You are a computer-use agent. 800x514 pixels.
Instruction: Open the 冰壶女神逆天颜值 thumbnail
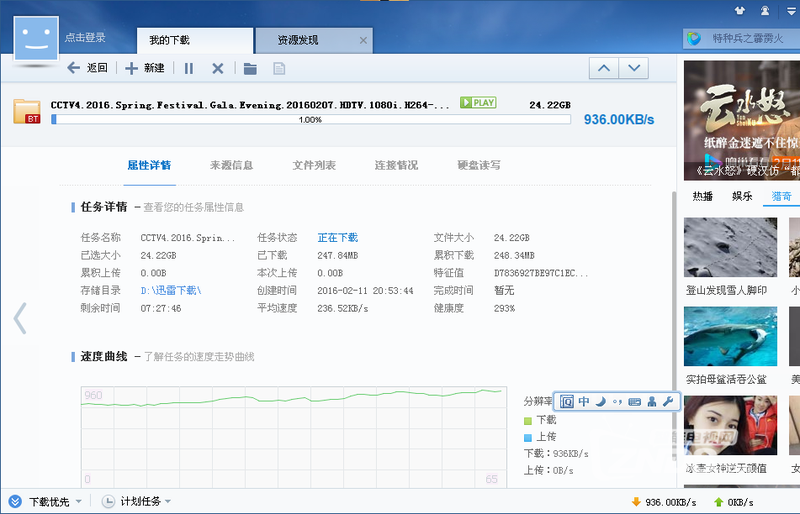click(x=731, y=426)
